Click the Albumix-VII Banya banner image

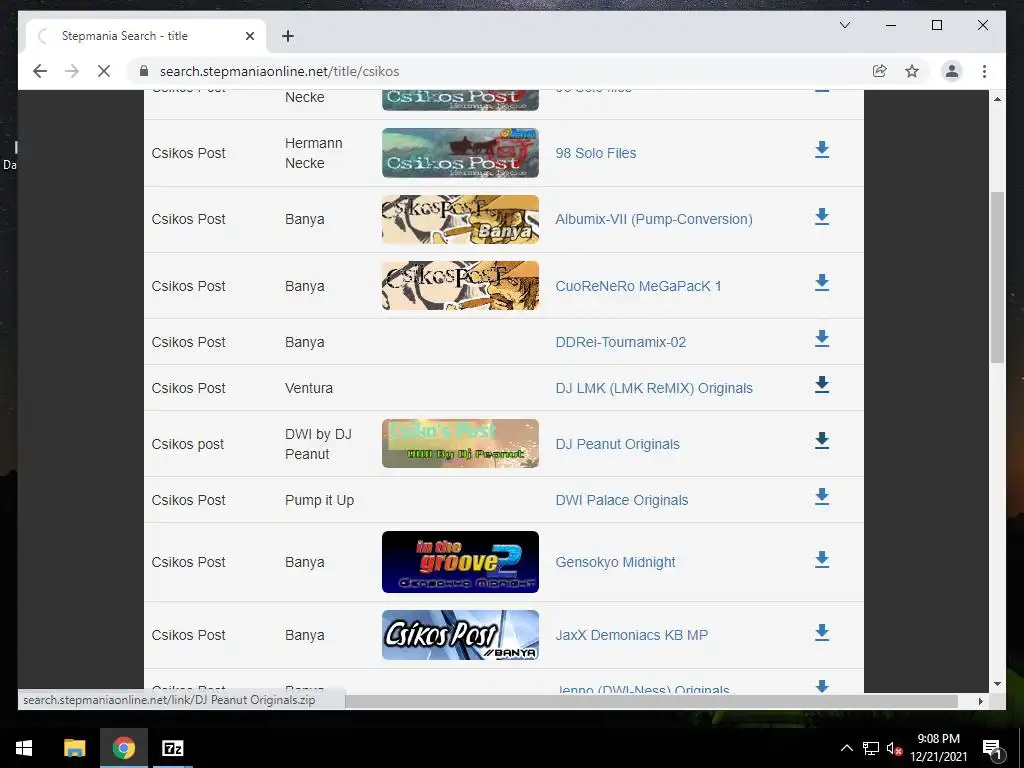tap(460, 219)
